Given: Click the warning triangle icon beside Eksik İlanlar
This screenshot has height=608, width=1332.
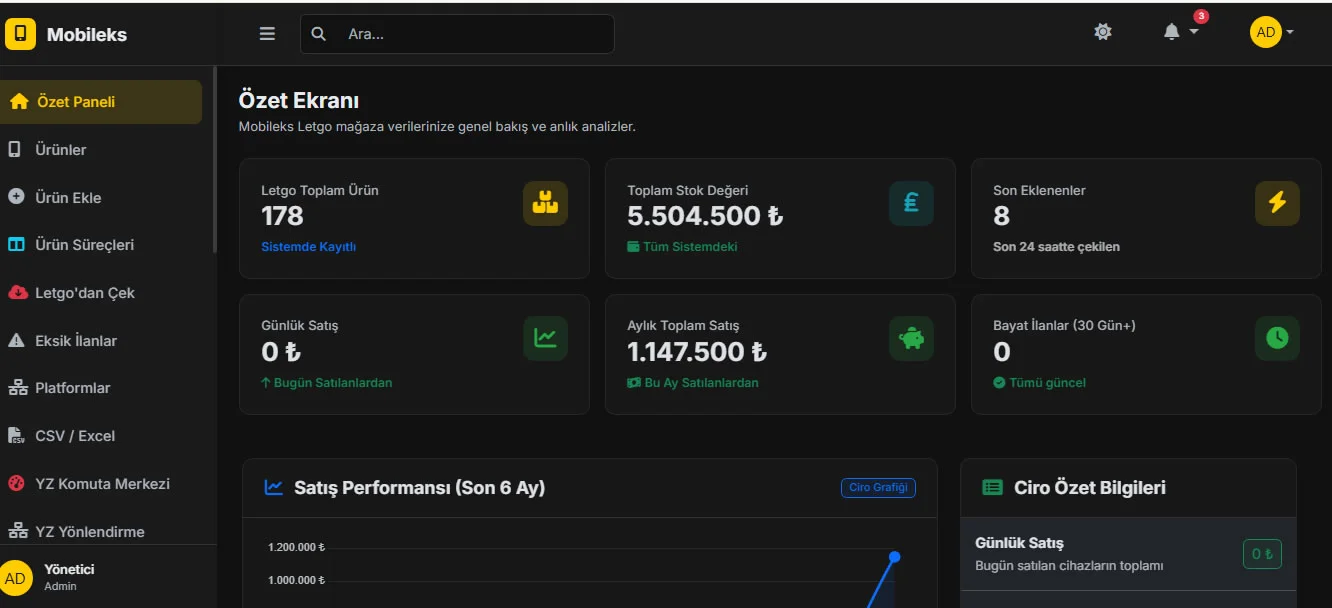Looking at the screenshot, I should [16, 341].
